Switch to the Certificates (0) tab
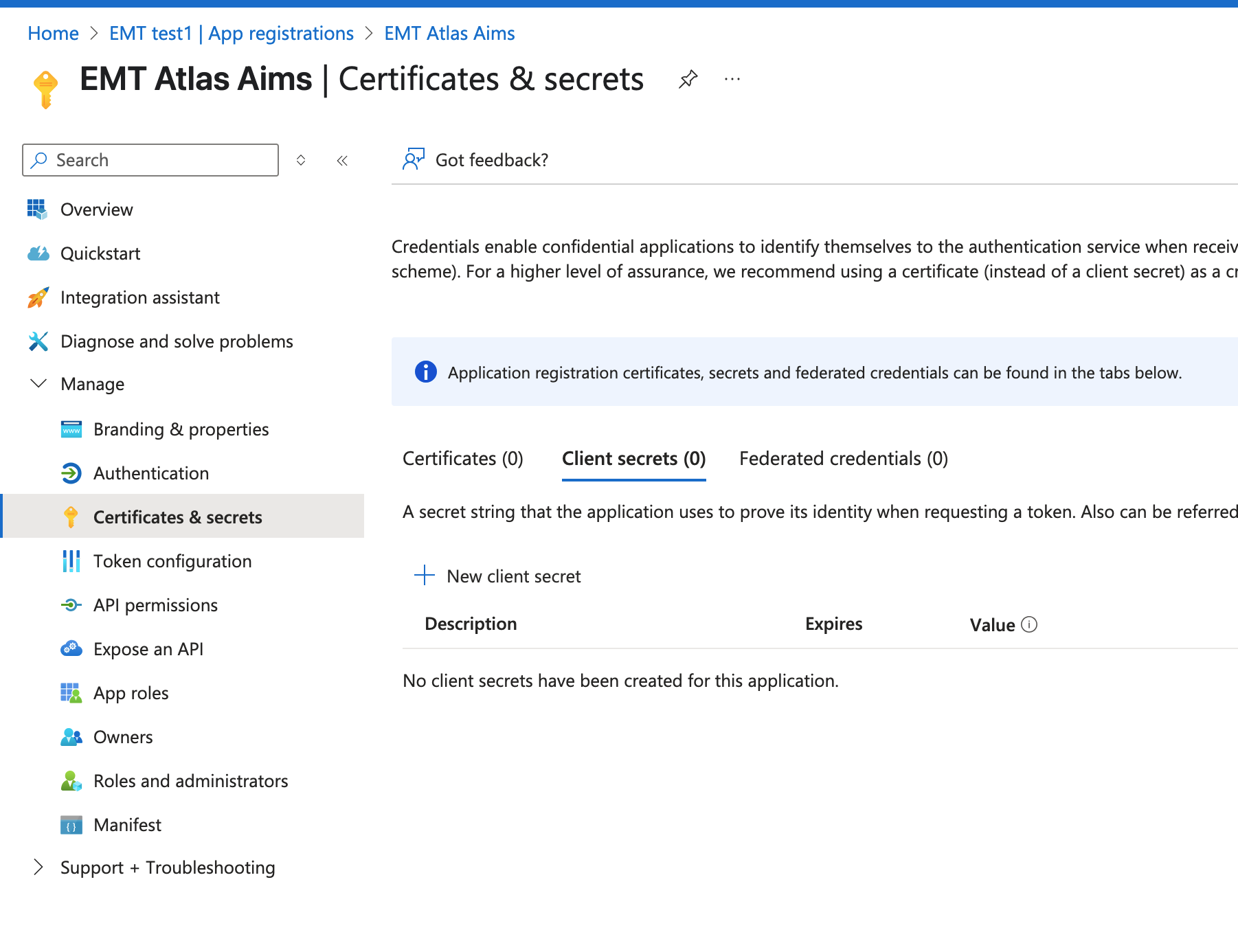The width and height of the screenshot is (1238, 952). 463,458
